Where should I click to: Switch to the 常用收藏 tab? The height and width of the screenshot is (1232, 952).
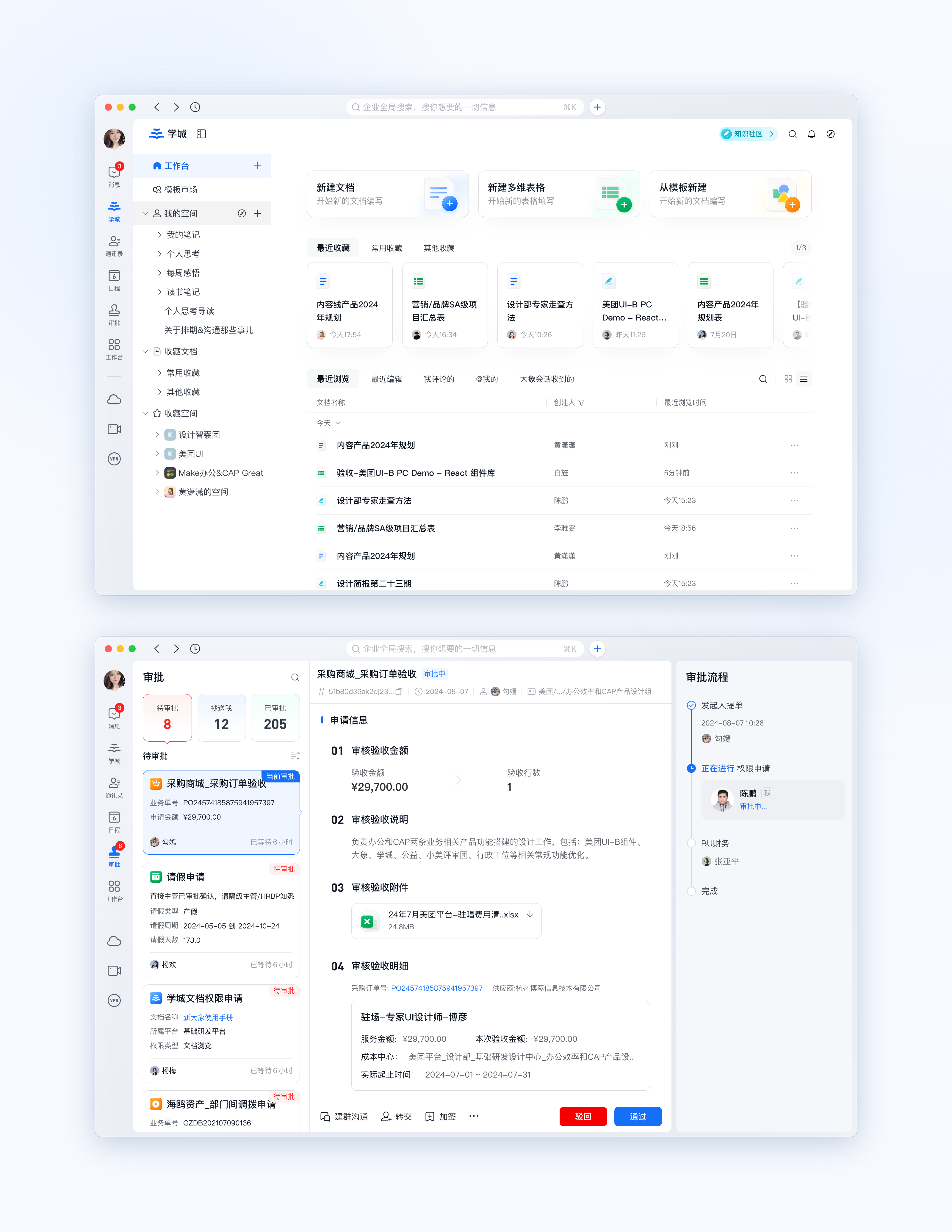click(x=386, y=248)
